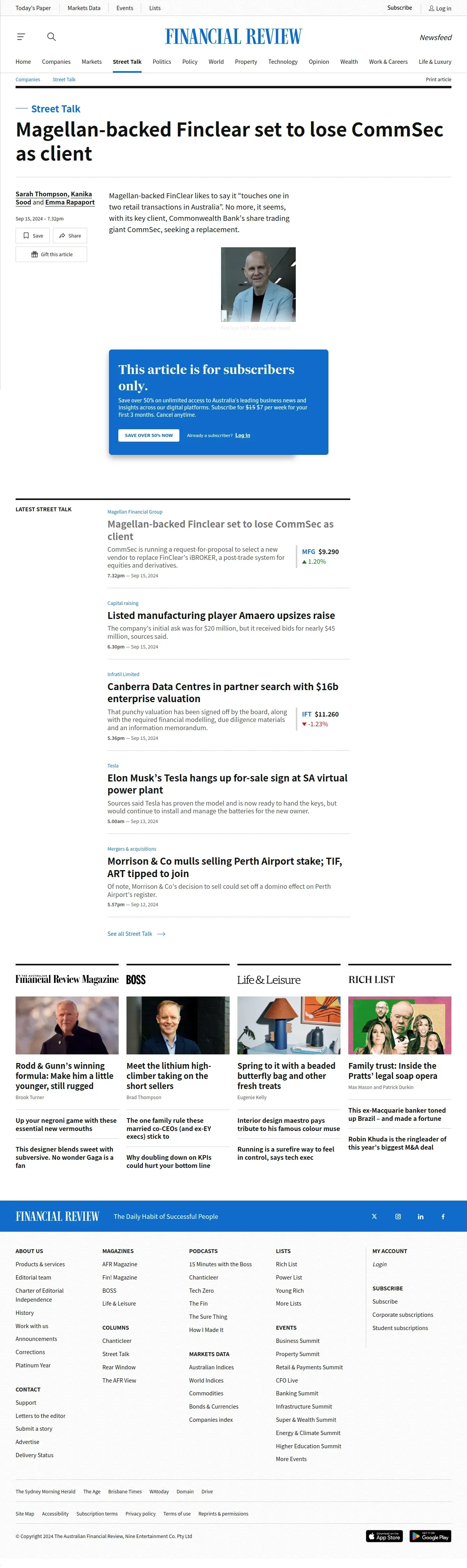Viewport: 467px width, 1568px height.
Task: Open author Emma Rapaport's profile
Action: [x=70, y=202]
